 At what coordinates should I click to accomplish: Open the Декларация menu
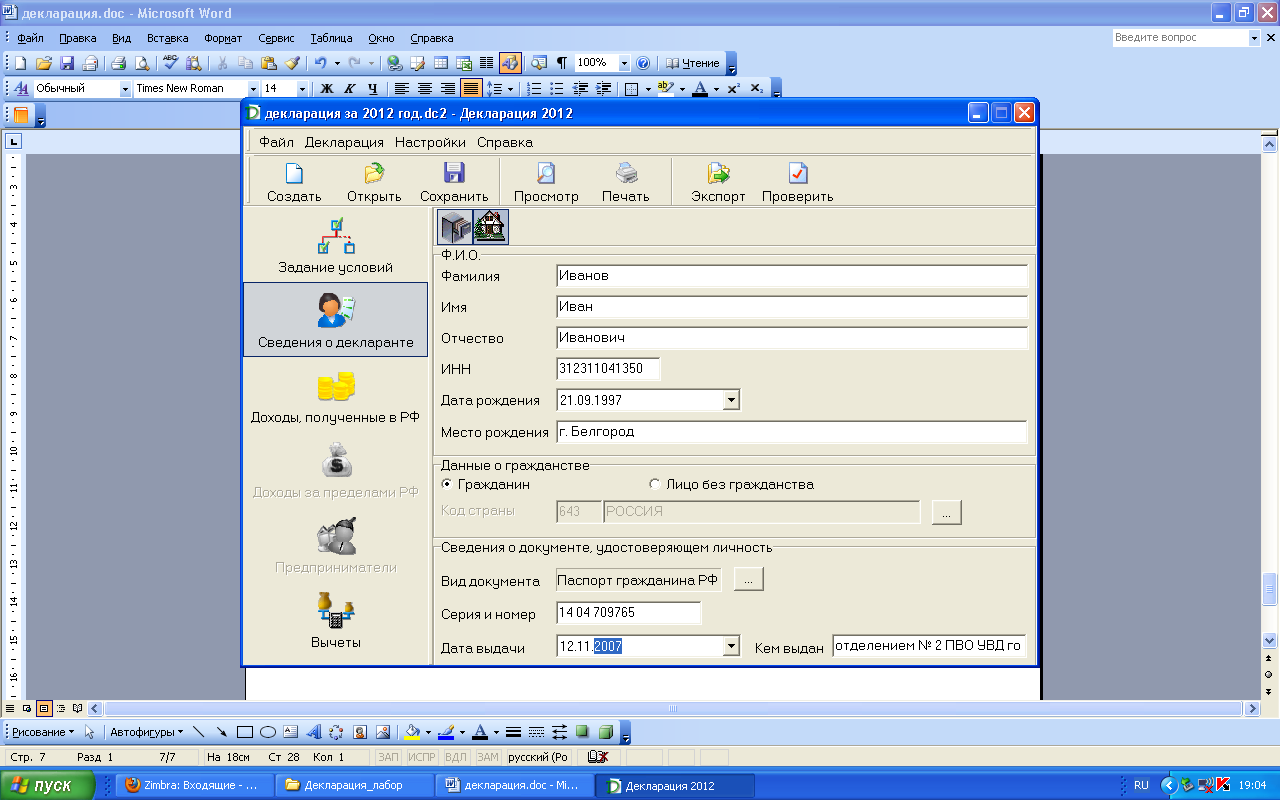344,142
